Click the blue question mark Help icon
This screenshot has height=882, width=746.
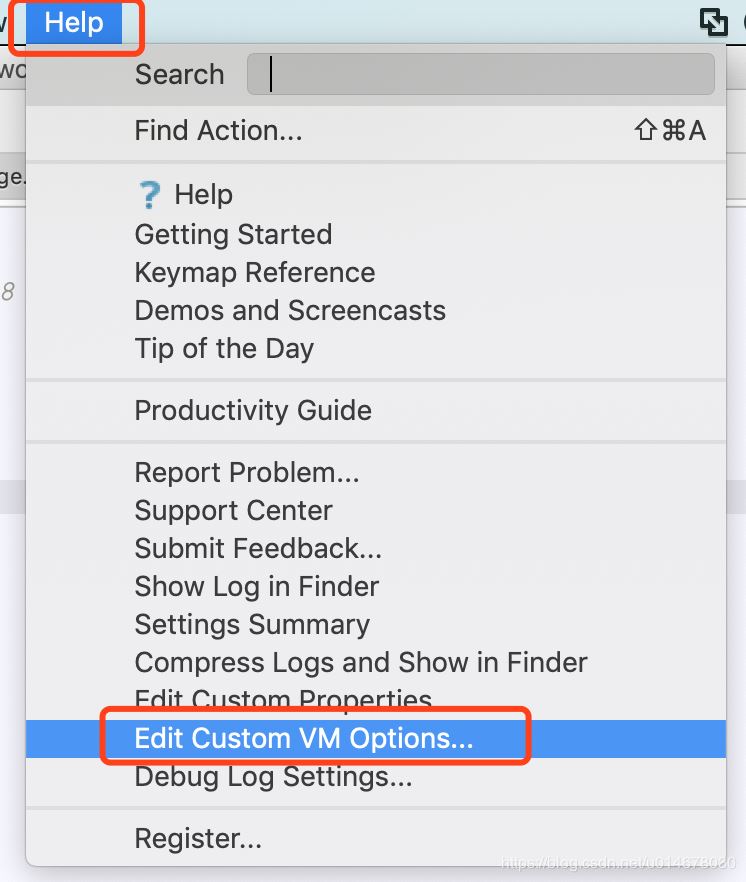(x=149, y=195)
